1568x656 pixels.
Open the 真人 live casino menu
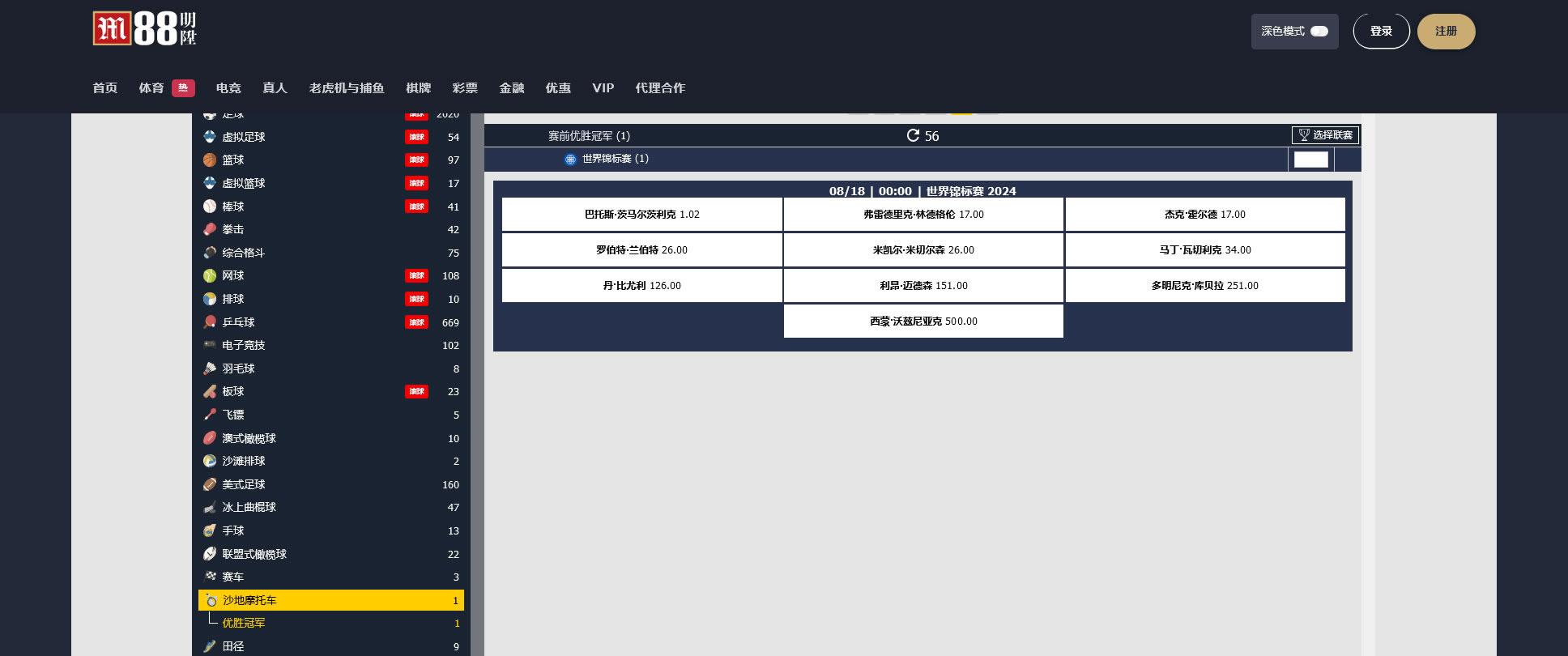pos(275,88)
